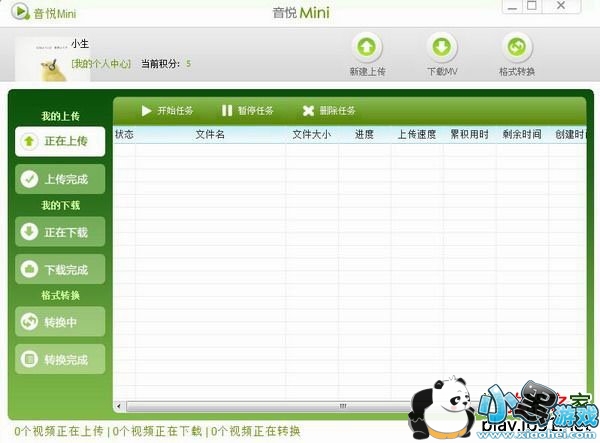600x443 pixels.
Task: Maximize the 音悦Mini window
Action: pos(532,6)
